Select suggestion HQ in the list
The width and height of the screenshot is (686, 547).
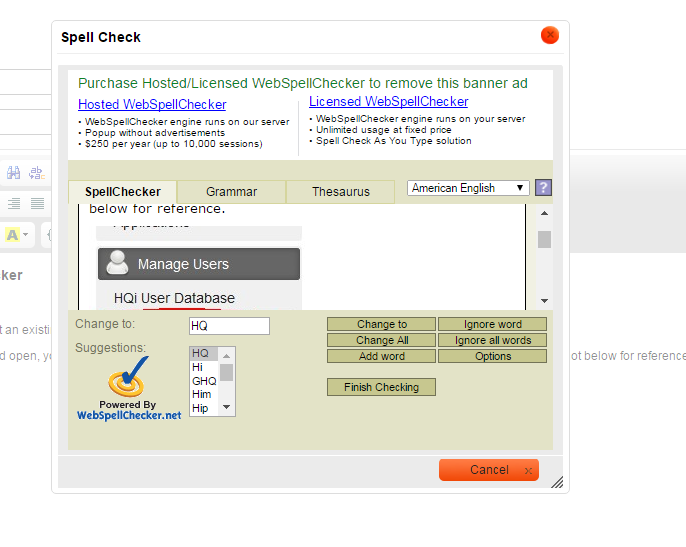click(204, 353)
